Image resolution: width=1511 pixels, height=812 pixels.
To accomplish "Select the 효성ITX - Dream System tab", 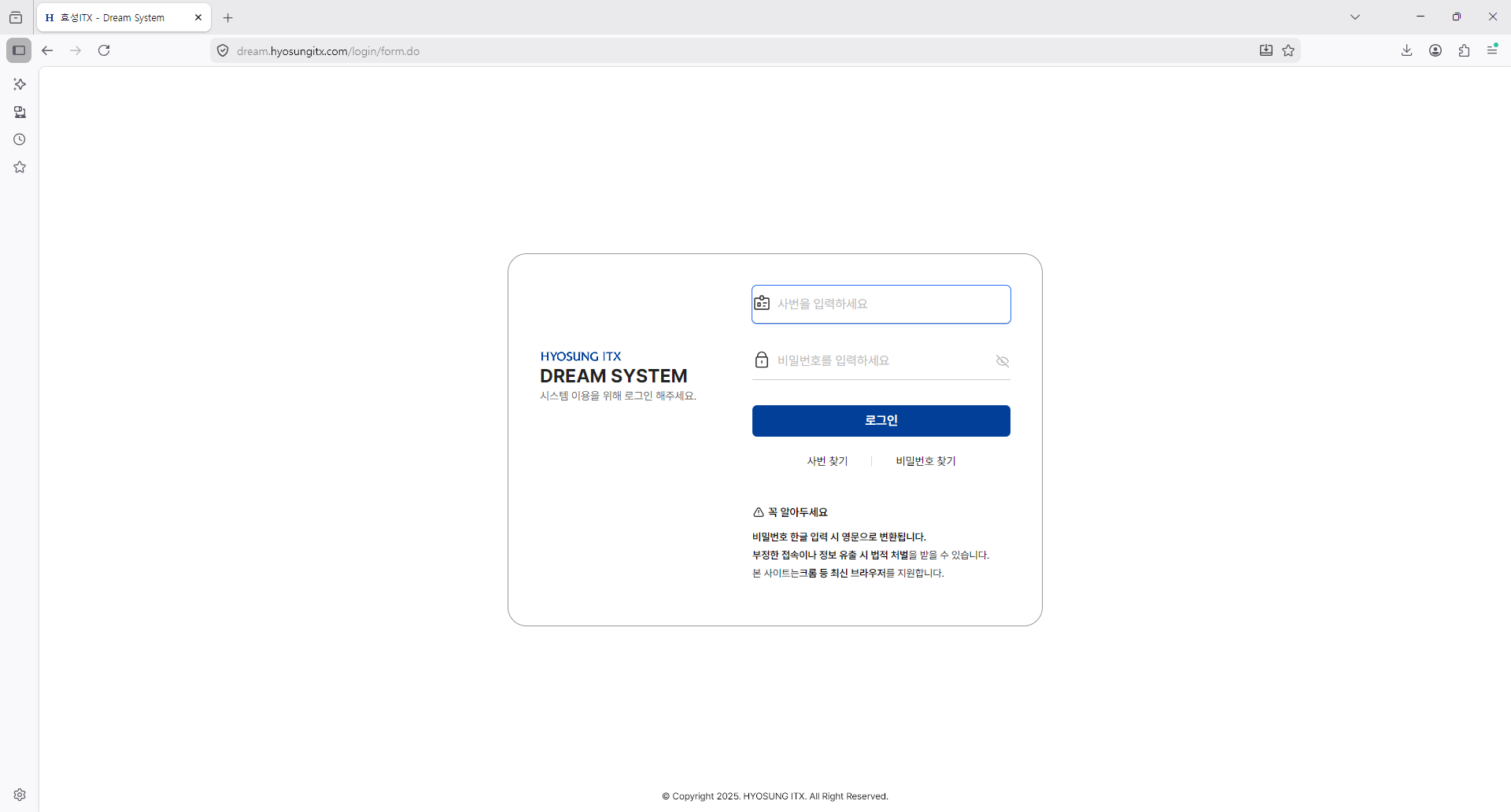I will click(124, 17).
